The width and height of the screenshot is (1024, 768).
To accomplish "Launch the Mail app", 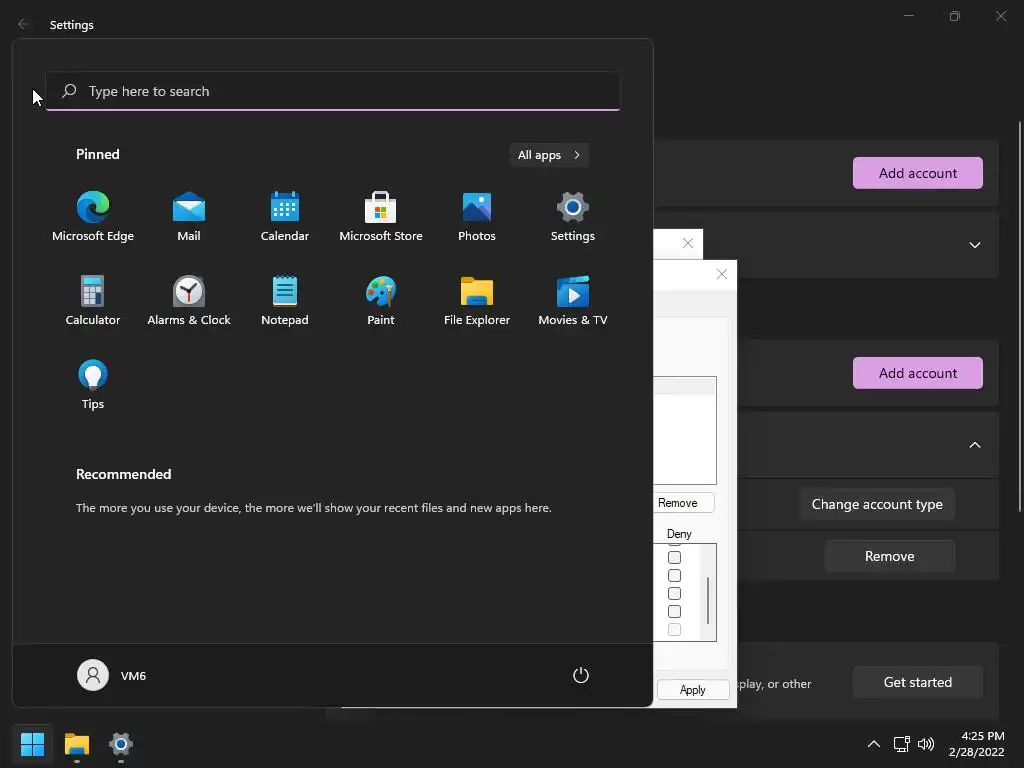I will tap(189, 216).
